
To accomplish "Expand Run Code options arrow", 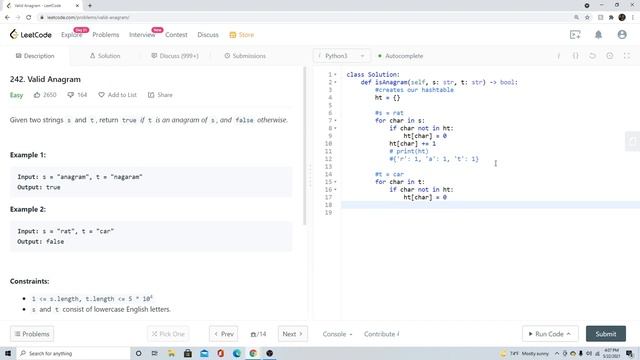I will tap(569, 334).
